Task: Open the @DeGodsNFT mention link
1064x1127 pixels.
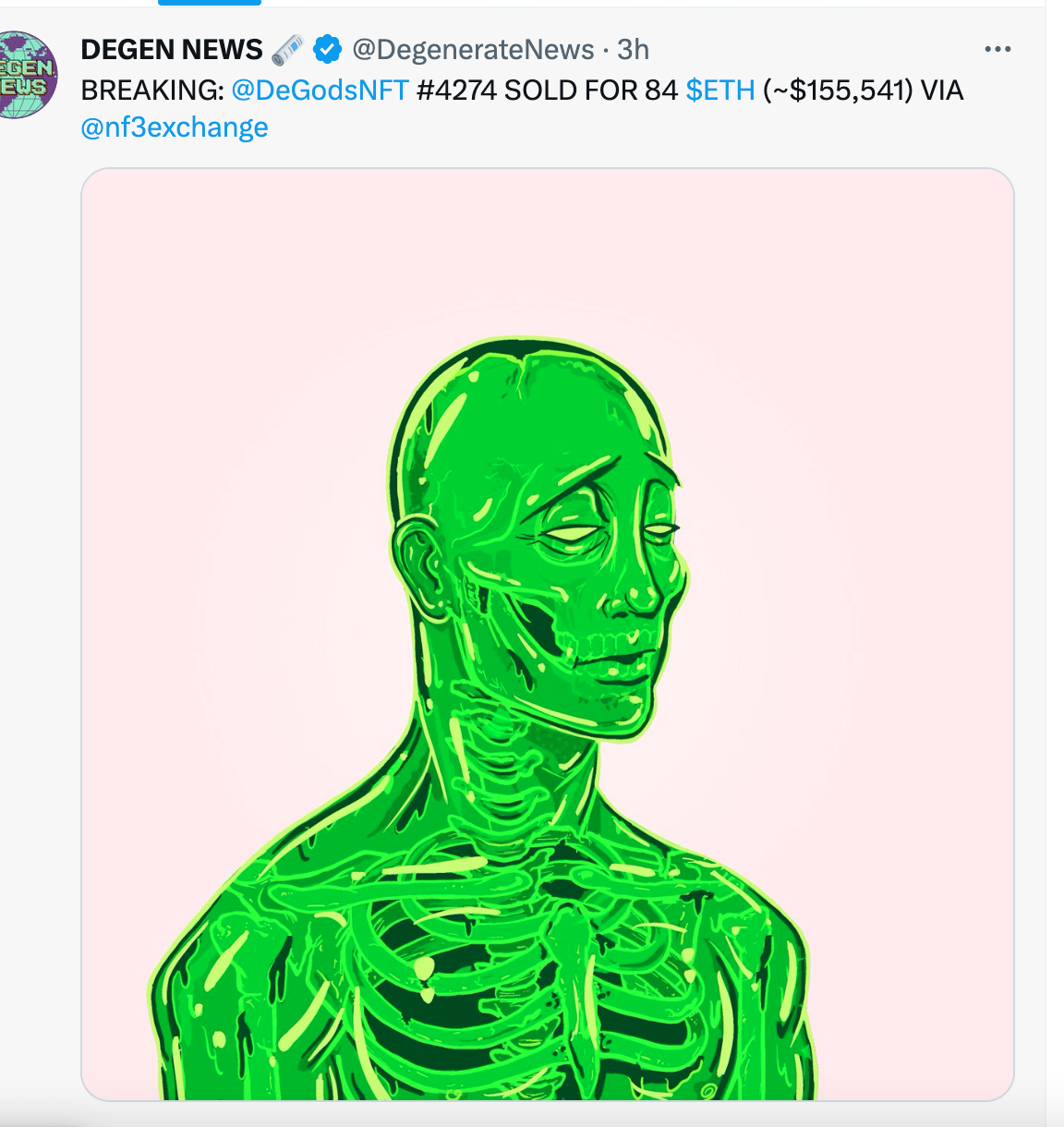Action: pos(320,91)
